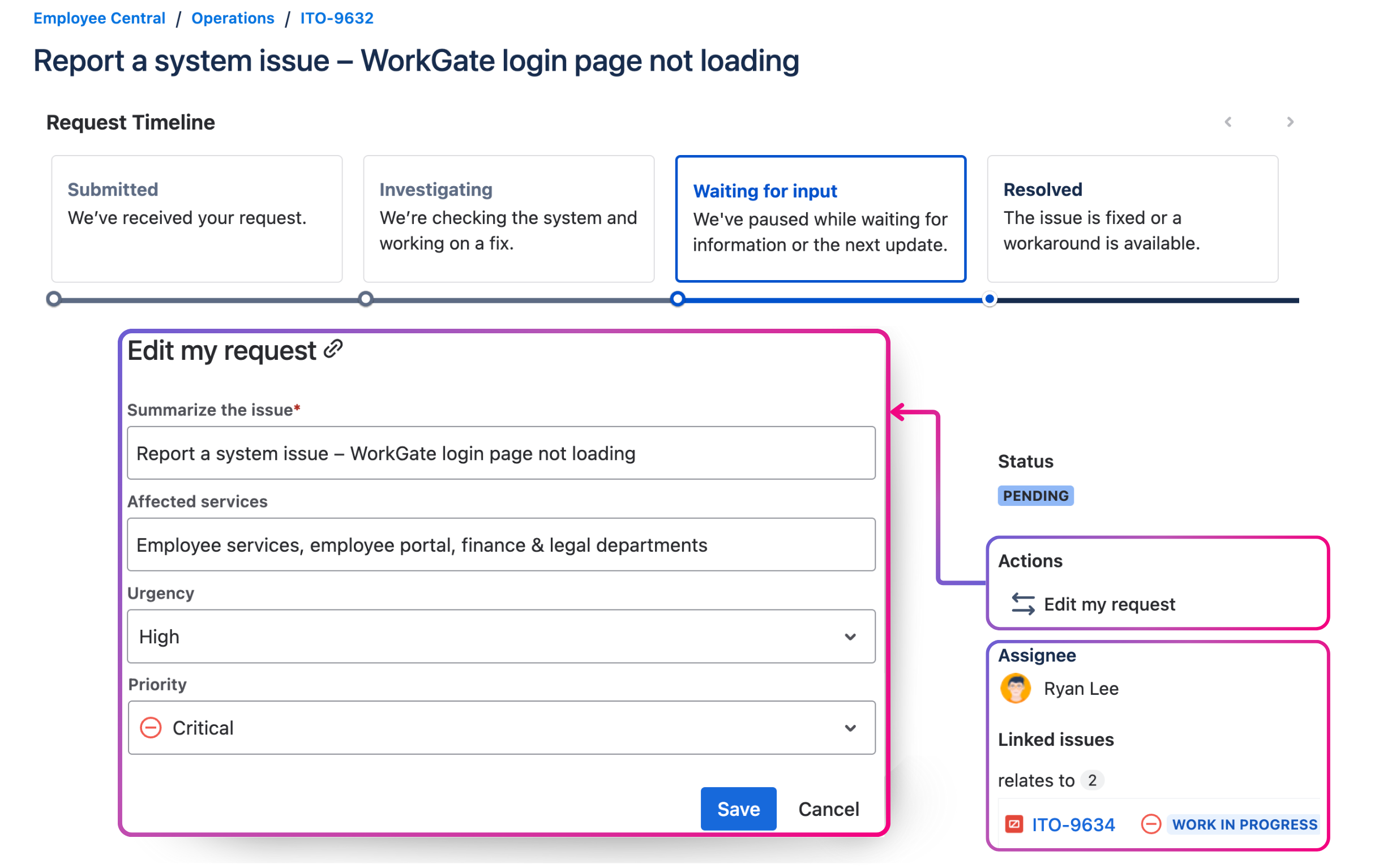The width and height of the screenshot is (1379, 868).
Task: Open Employee Central breadcrumb link
Action: 100,18
